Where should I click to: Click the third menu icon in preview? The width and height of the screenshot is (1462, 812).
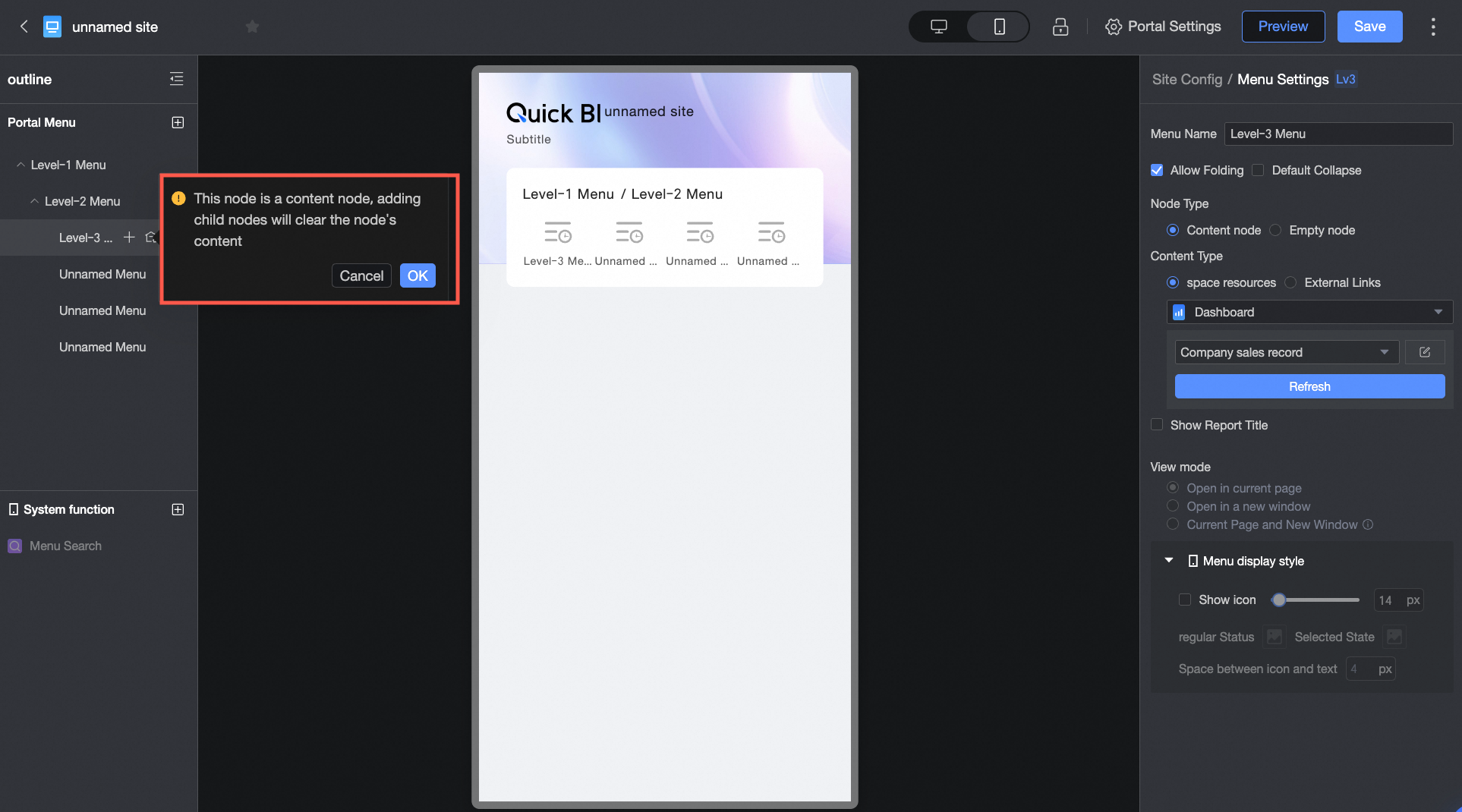(700, 233)
